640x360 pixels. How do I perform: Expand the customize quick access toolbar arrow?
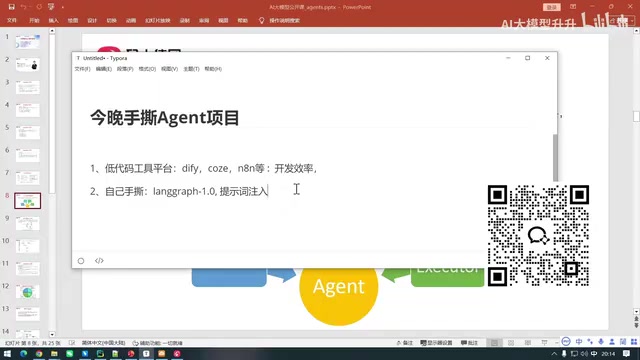tap(63, 7)
